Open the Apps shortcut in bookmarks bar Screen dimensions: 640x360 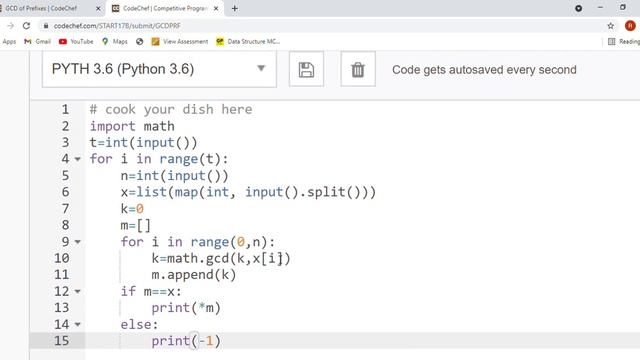[9, 42]
